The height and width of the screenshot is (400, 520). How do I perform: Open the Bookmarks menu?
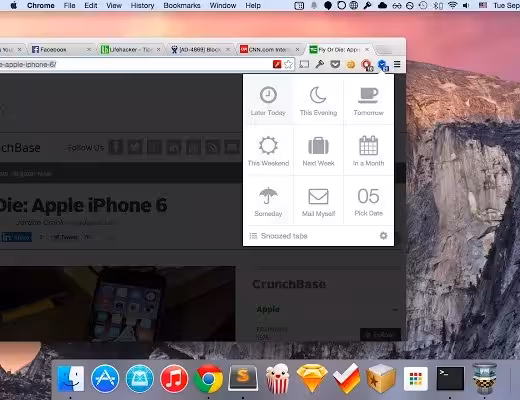182,5
